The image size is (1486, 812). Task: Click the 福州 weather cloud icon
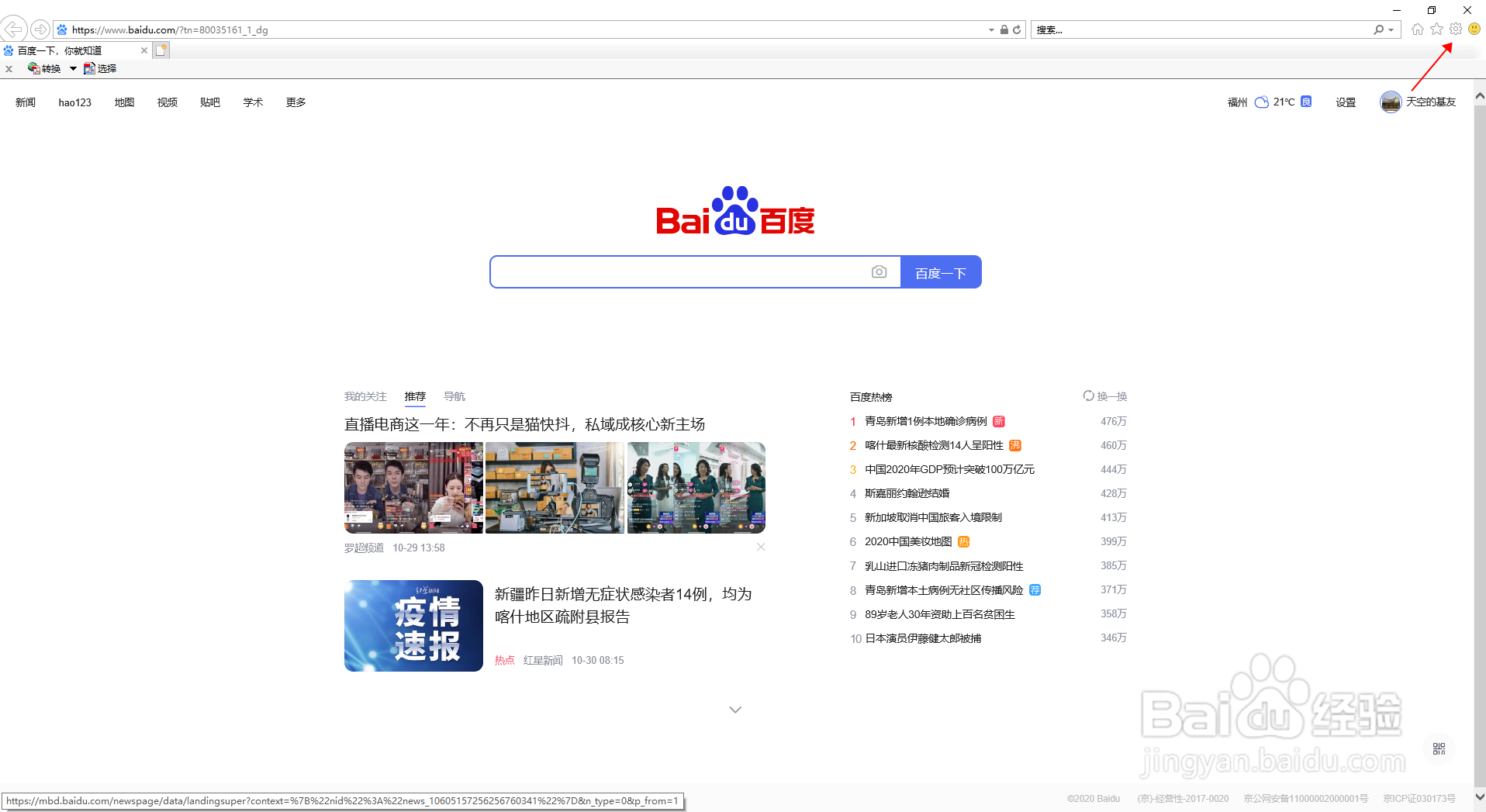pyautogui.click(x=1262, y=102)
